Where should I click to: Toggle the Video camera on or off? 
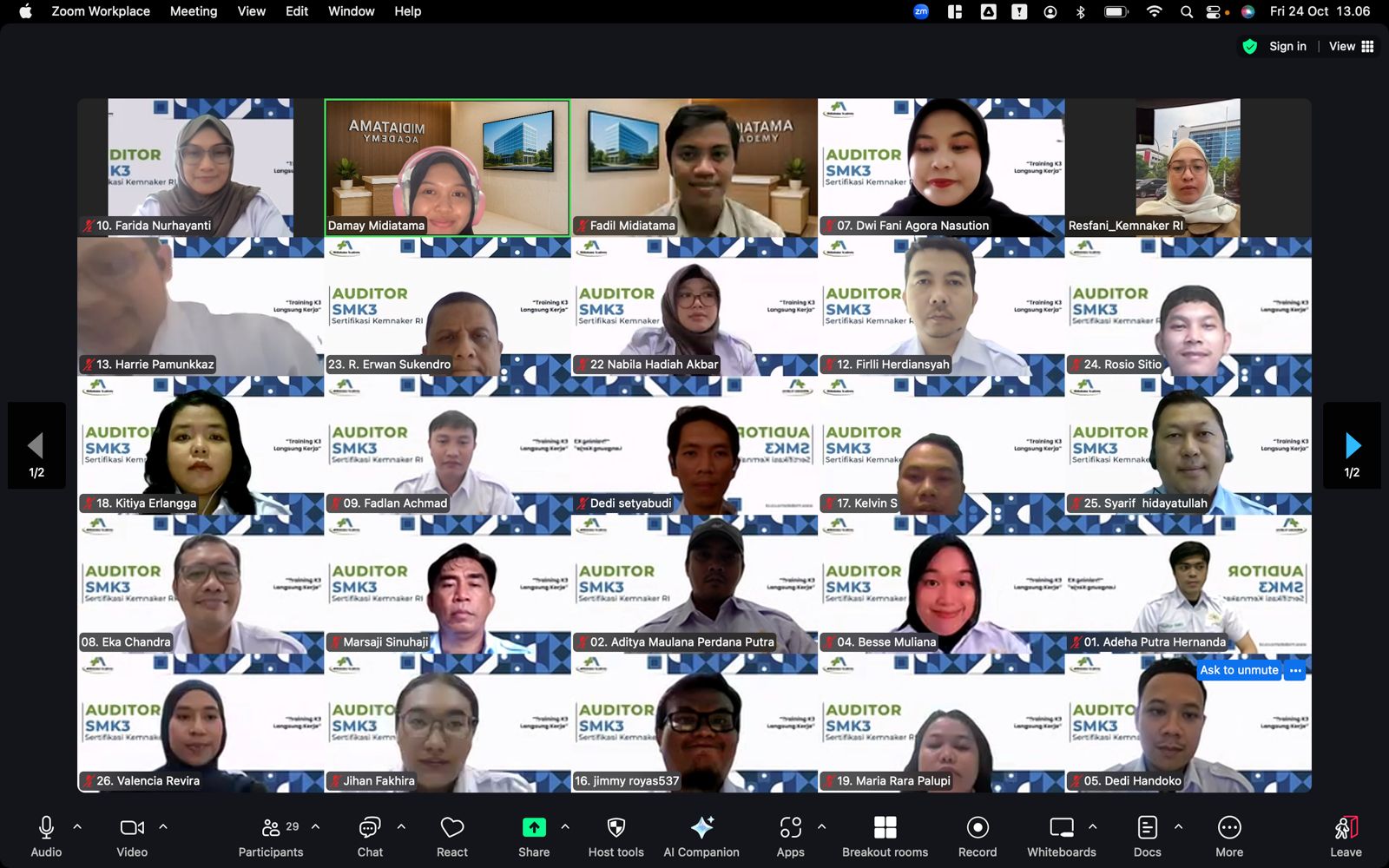132,836
